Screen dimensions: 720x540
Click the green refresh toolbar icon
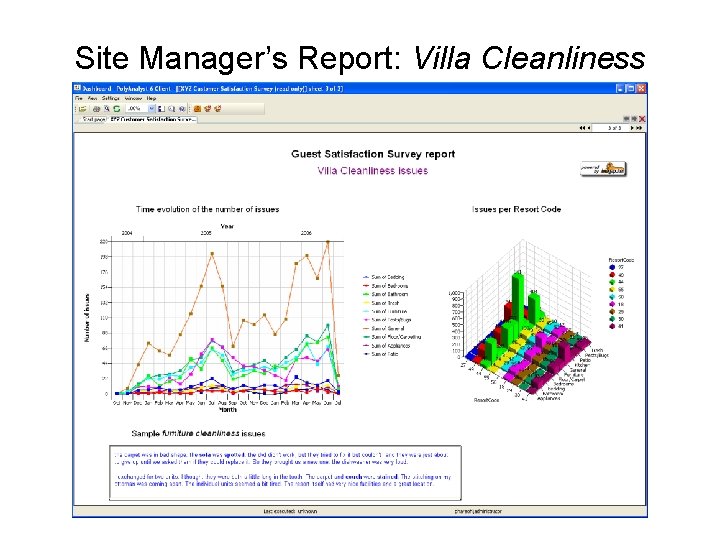tap(117, 109)
